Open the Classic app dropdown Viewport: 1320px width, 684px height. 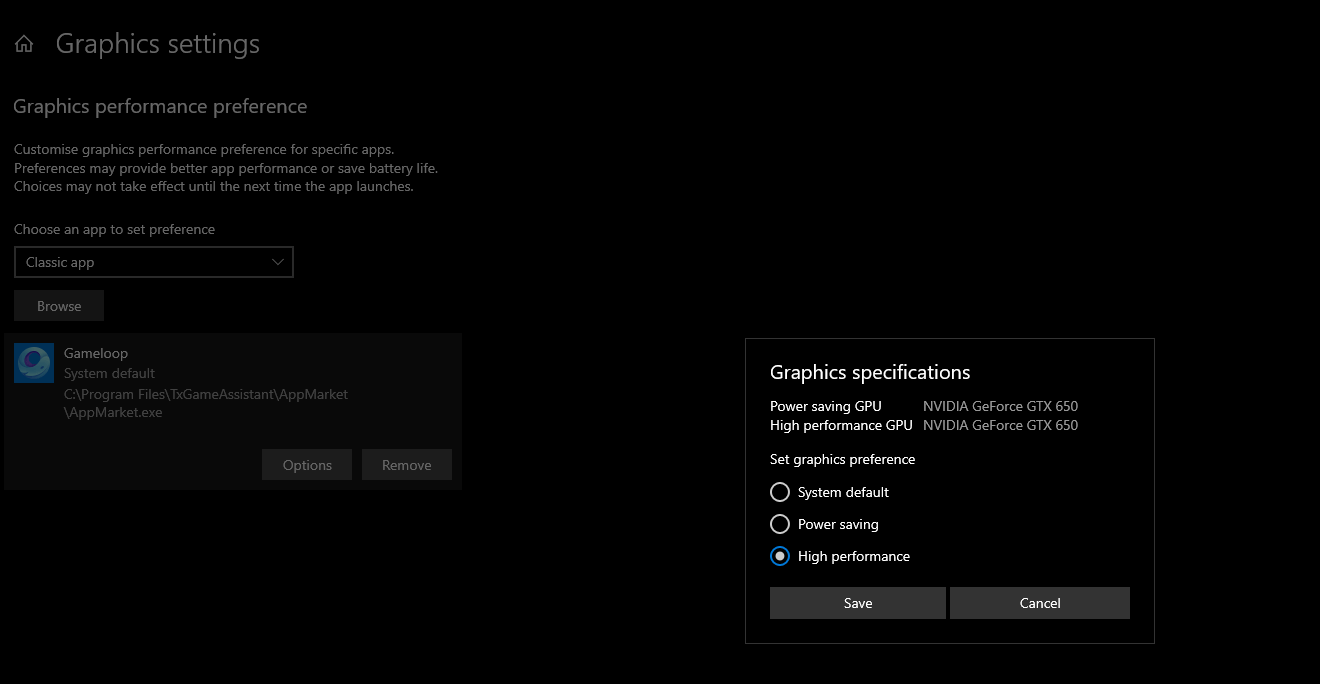(154, 262)
